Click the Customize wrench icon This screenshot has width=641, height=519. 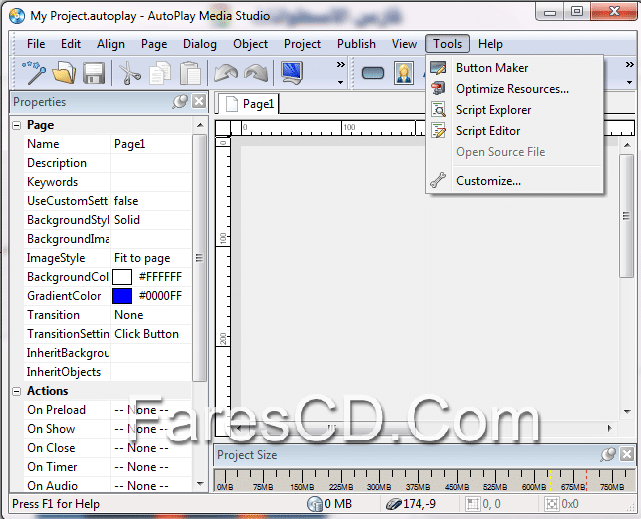[438, 180]
